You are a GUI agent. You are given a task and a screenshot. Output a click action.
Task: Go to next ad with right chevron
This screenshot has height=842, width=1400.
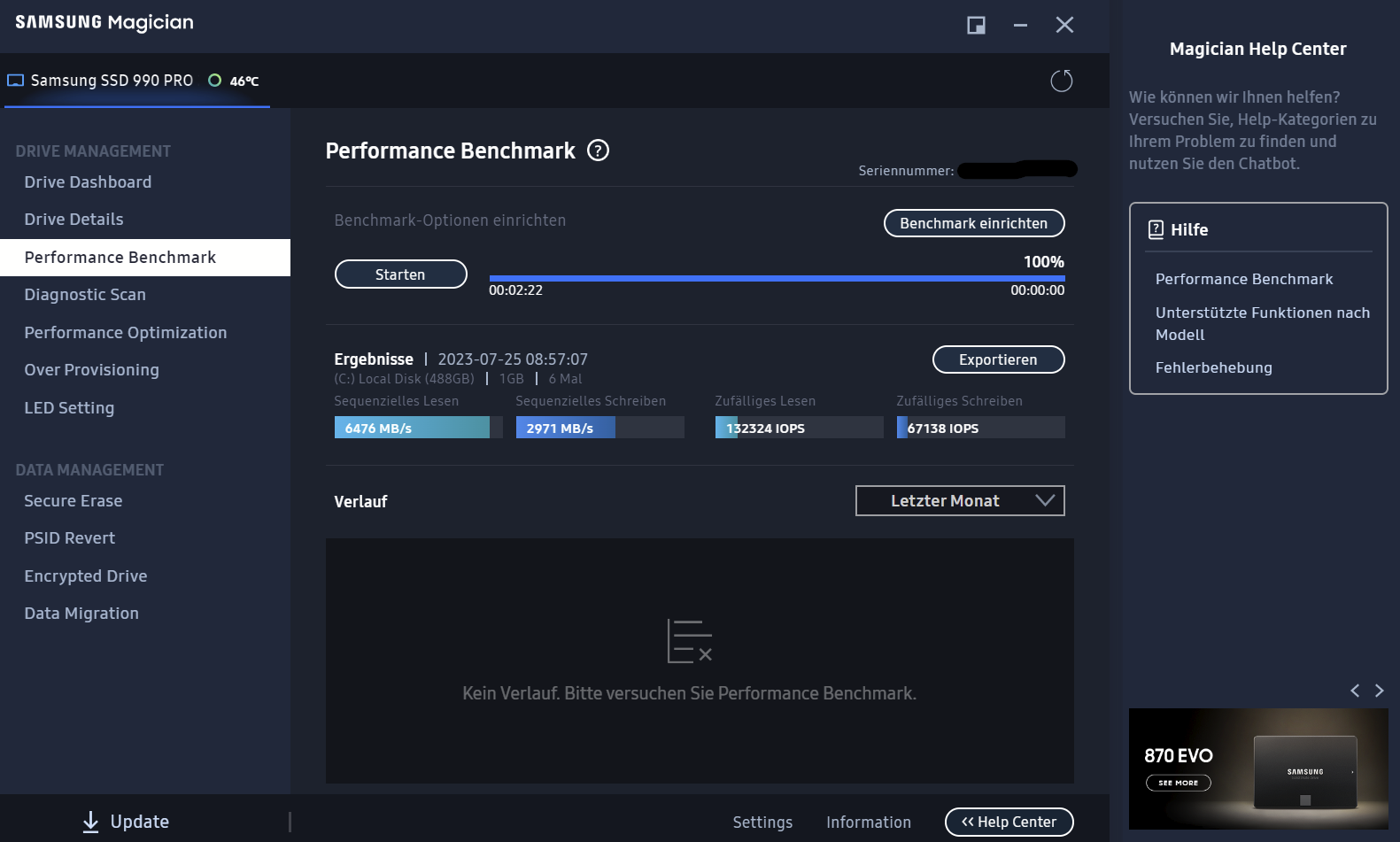click(x=1379, y=691)
